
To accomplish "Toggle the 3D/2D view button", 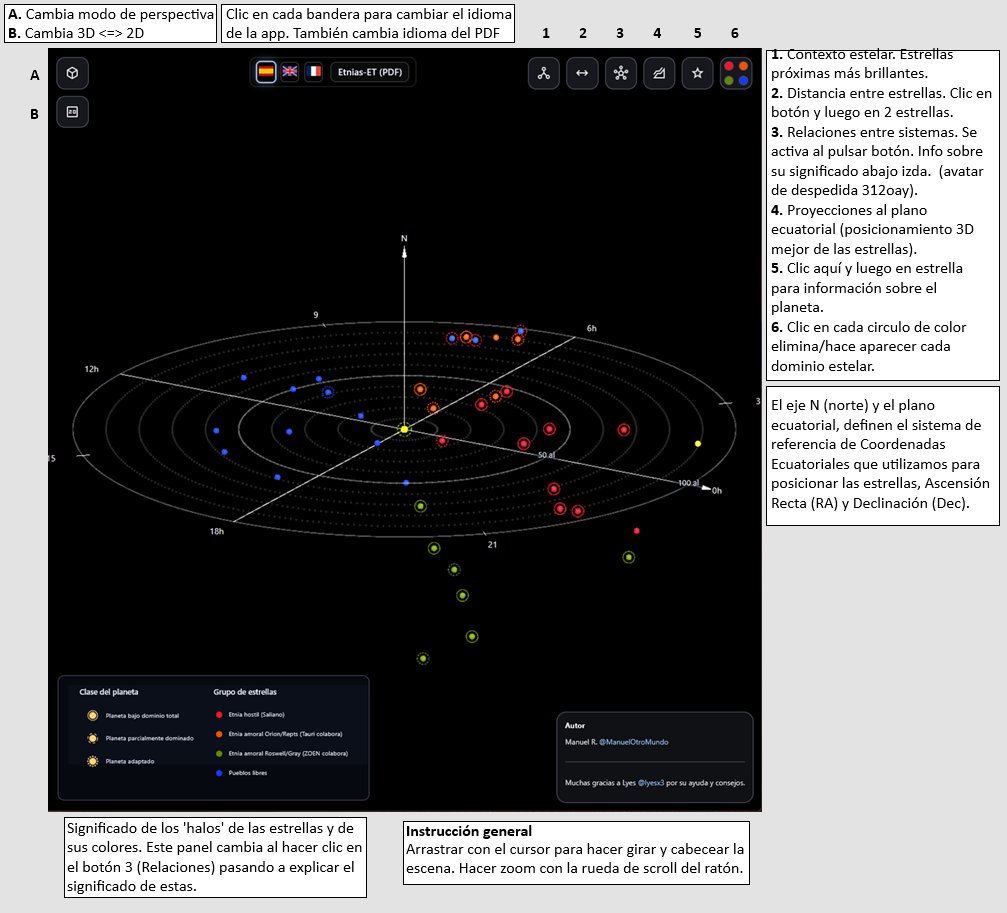I will (72, 112).
